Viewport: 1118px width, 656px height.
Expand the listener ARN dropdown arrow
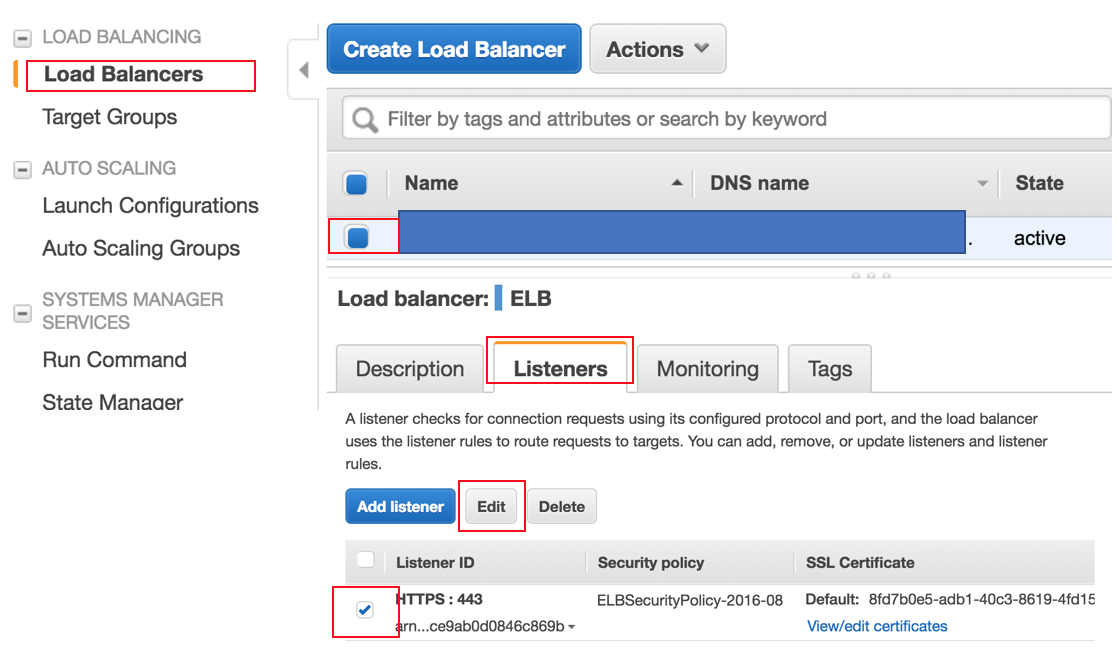571,628
